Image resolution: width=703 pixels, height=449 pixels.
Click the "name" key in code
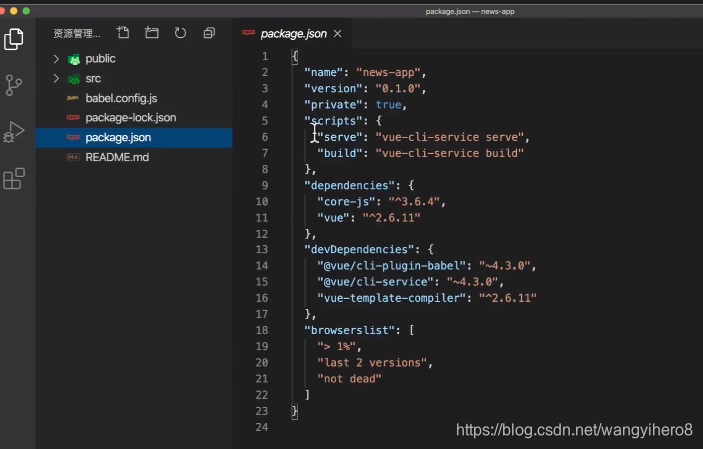(x=323, y=72)
